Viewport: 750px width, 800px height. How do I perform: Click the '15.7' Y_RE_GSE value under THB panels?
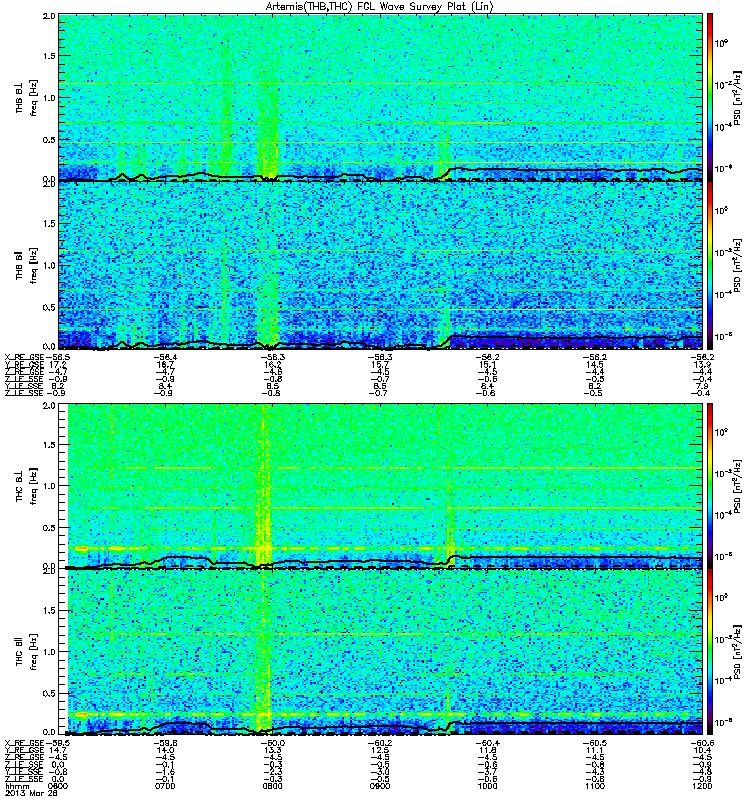[380, 365]
